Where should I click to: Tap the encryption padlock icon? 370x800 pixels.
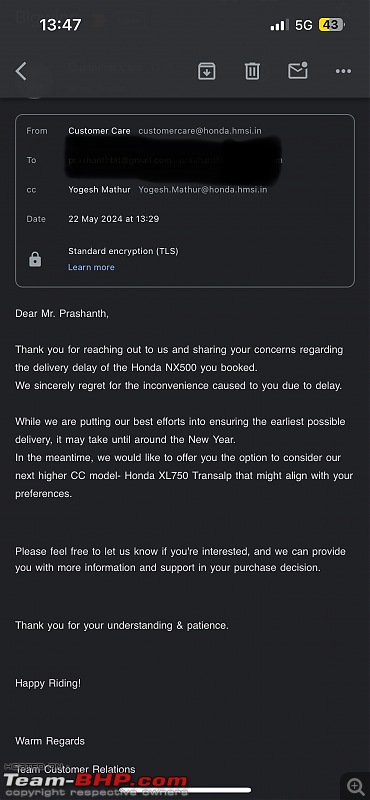[35, 260]
